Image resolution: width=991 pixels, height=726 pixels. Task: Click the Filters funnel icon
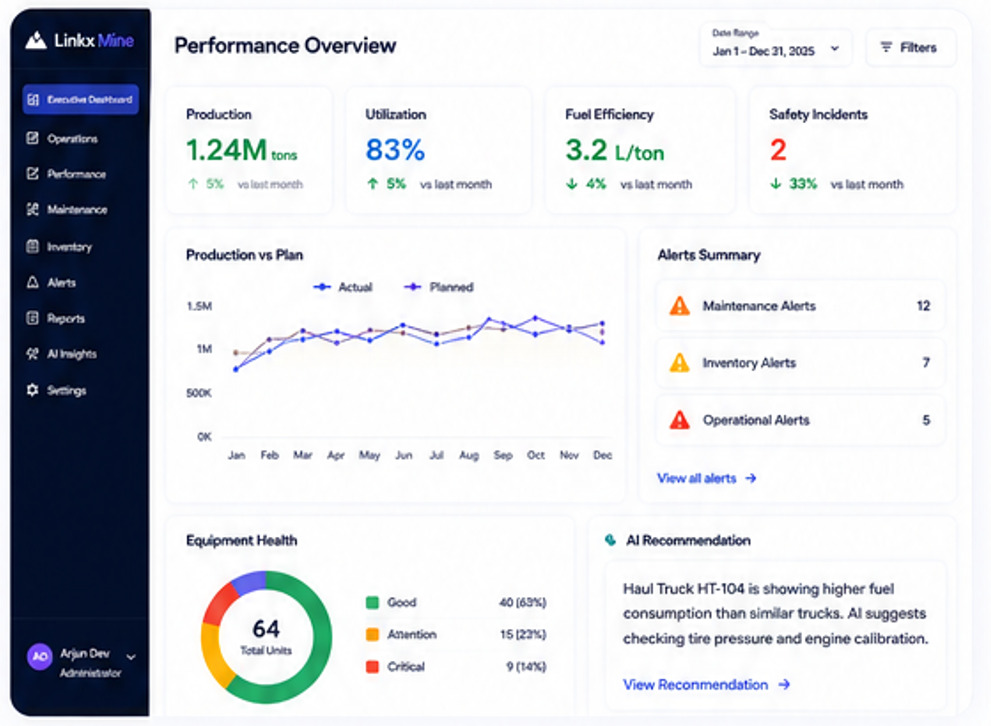[886, 47]
